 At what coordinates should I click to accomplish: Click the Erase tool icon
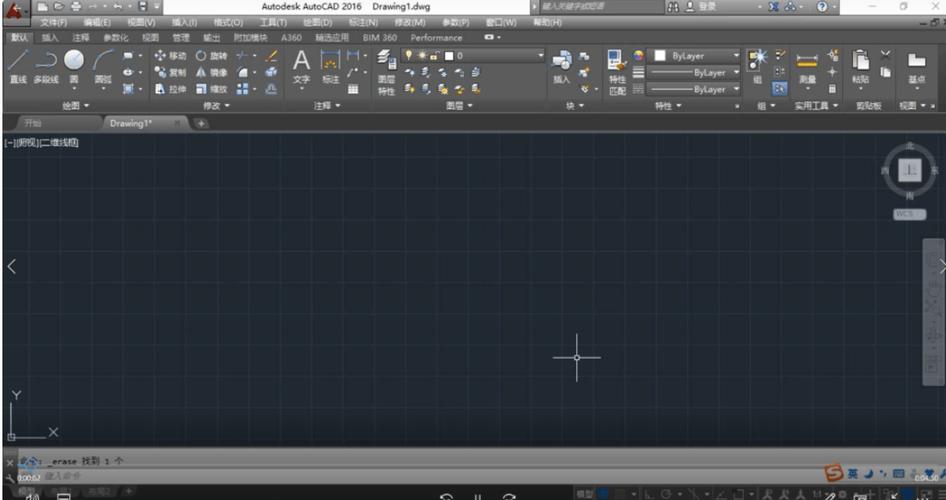tap(272, 55)
